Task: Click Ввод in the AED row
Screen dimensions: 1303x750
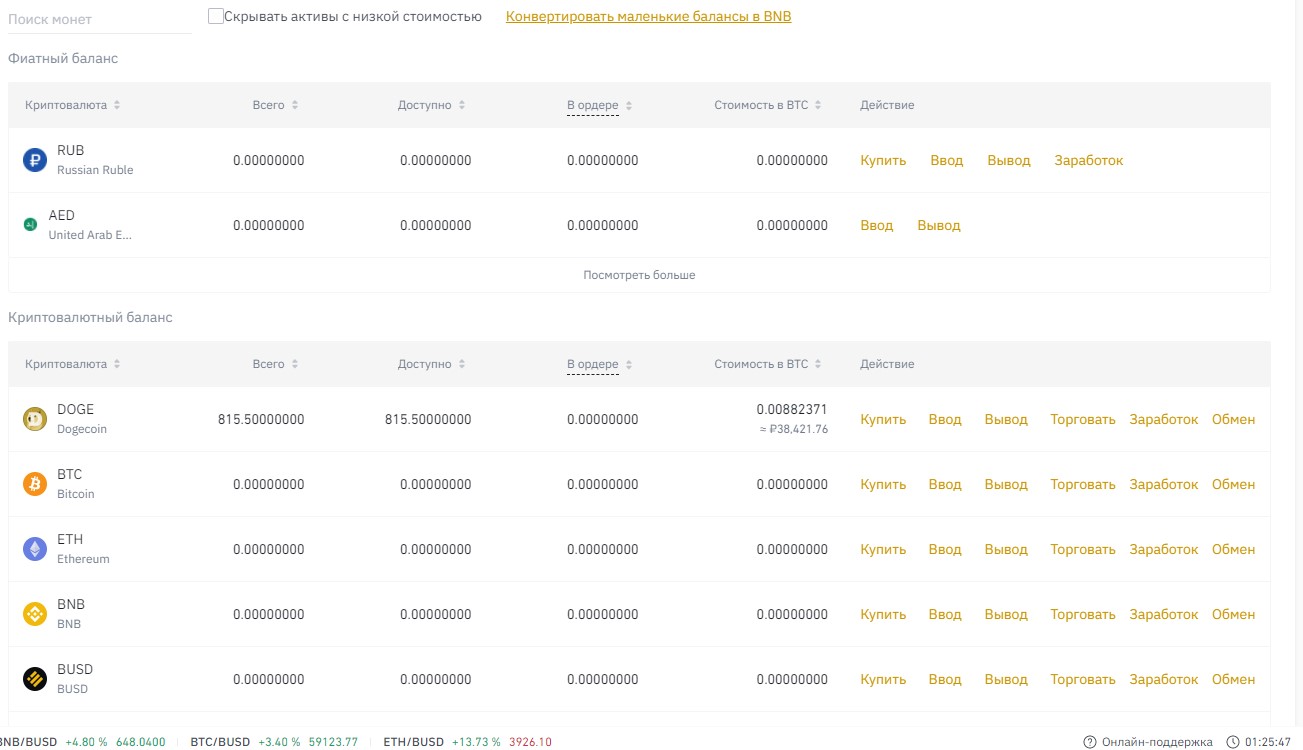Action: [x=877, y=225]
